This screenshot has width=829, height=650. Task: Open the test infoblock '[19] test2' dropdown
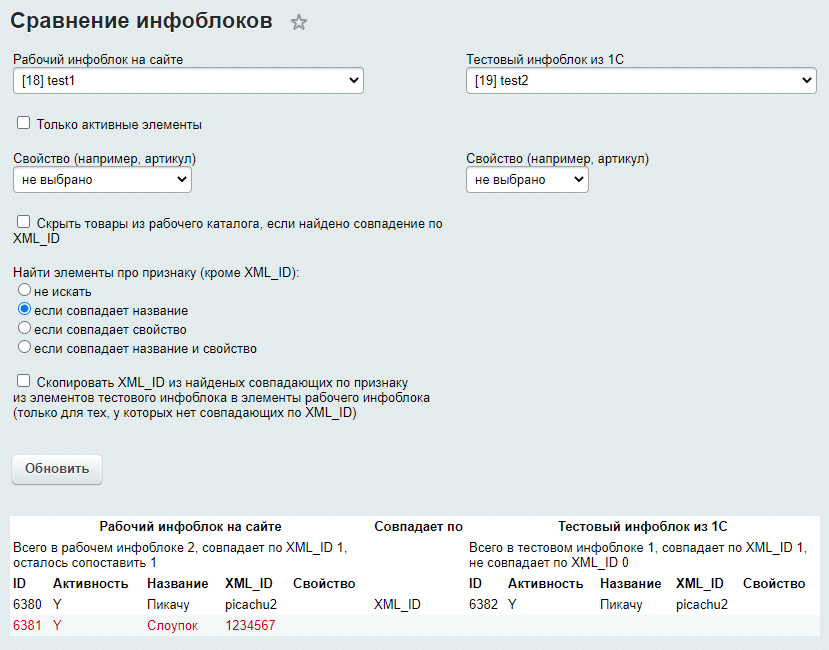[x=641, y=80]
